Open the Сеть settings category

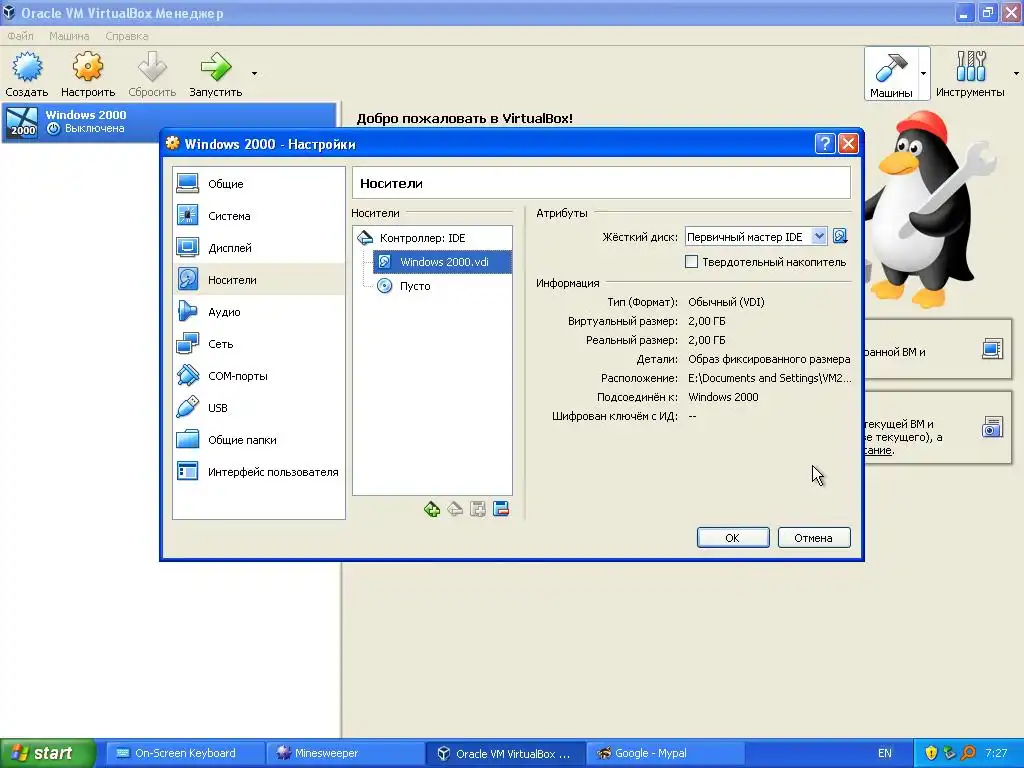tap(259, 344)
